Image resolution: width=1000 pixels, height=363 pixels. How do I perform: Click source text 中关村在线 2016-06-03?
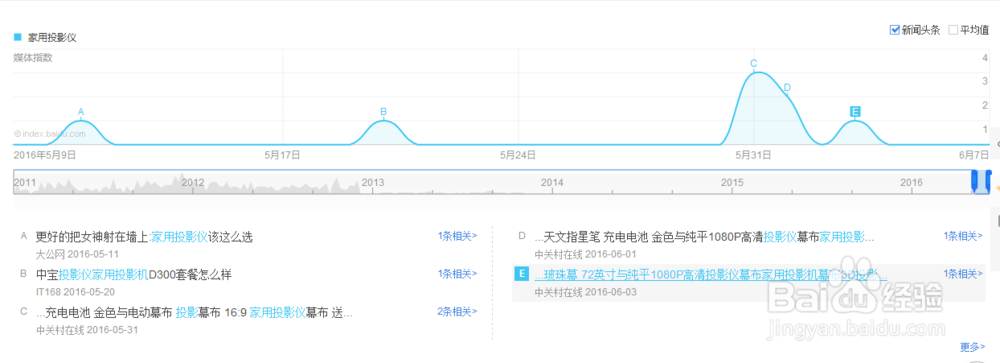585,292
